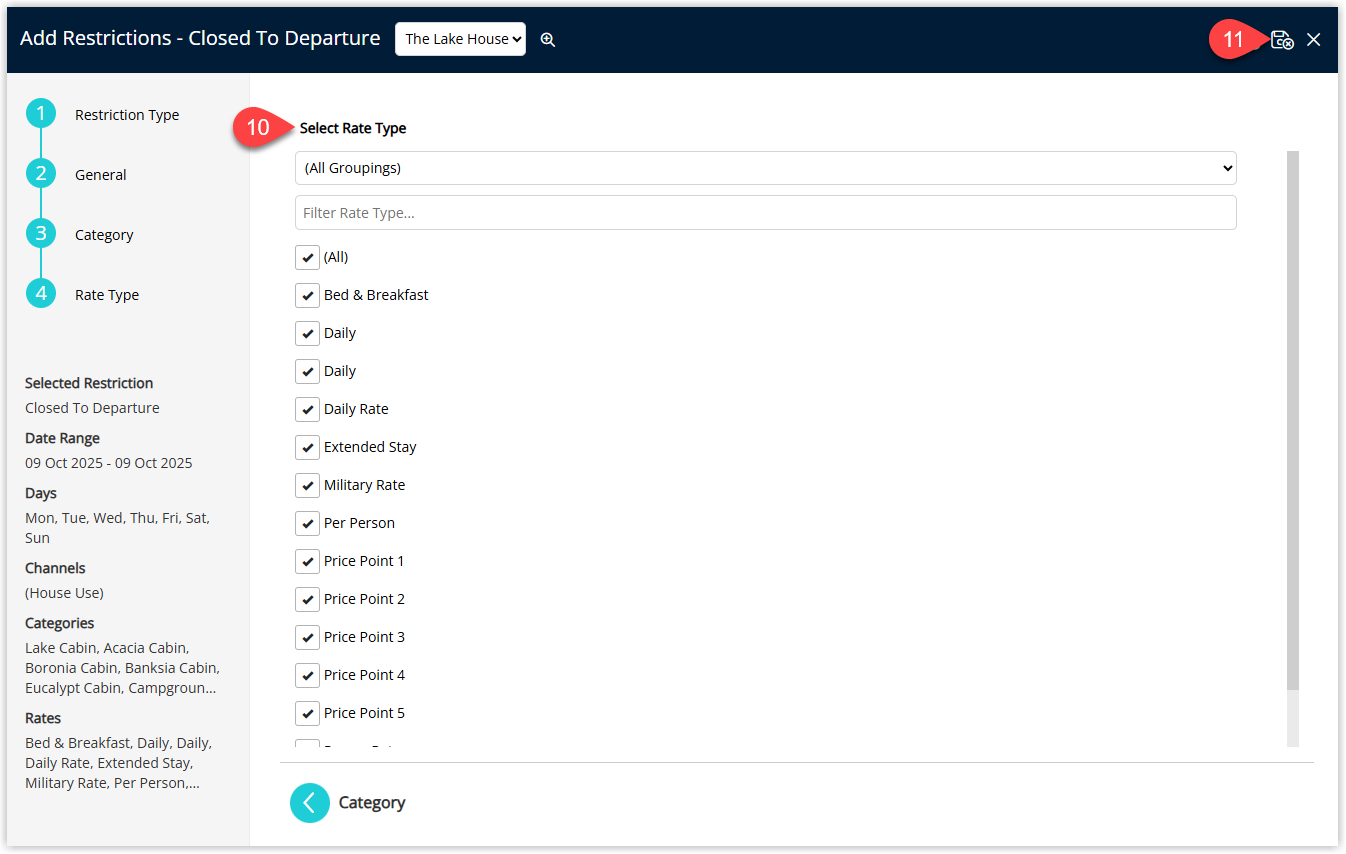The height and width of the screenshot is (854, 1346).
Task: Click the Rates summary heading
Action: tap(43, 718)
